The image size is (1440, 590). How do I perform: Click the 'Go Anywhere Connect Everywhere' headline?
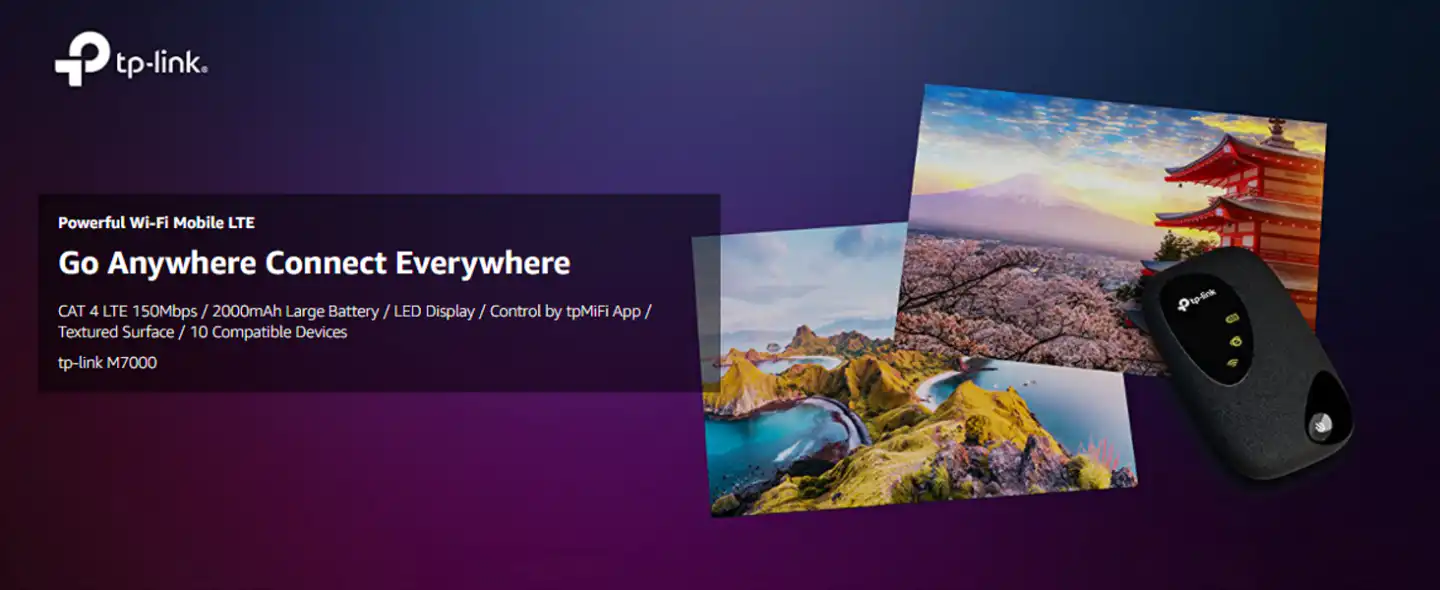click(314, 263)
